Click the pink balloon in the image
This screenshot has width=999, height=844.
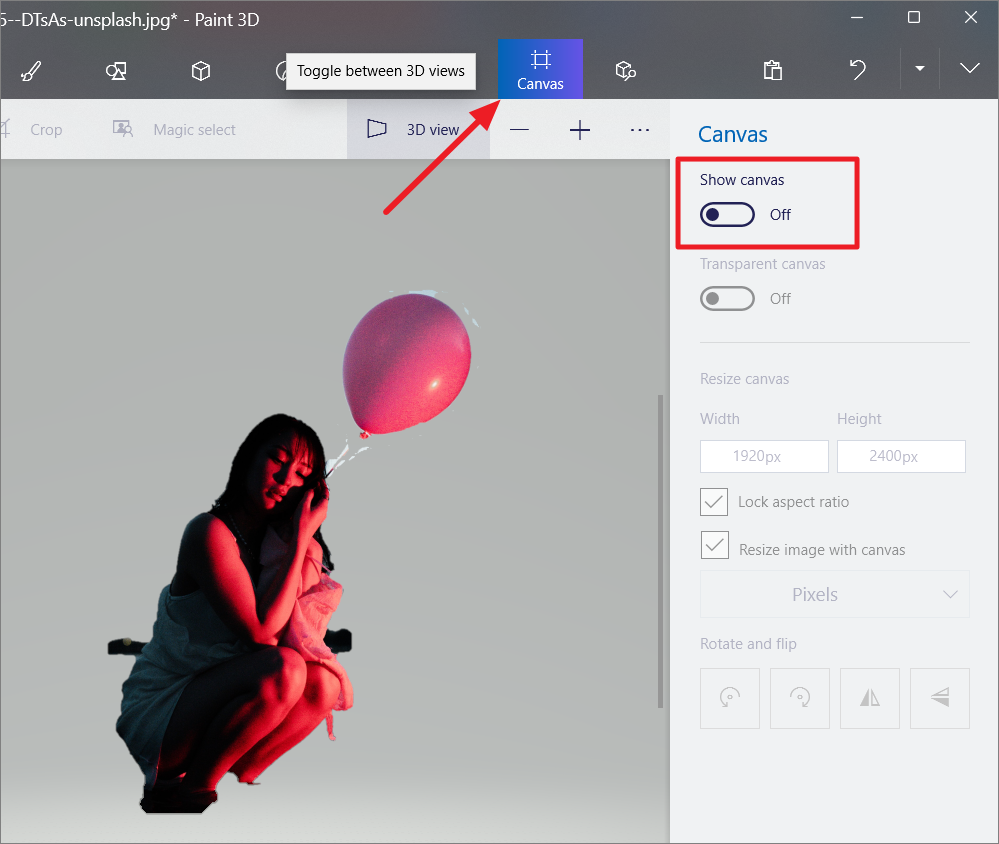pos(406,364)
